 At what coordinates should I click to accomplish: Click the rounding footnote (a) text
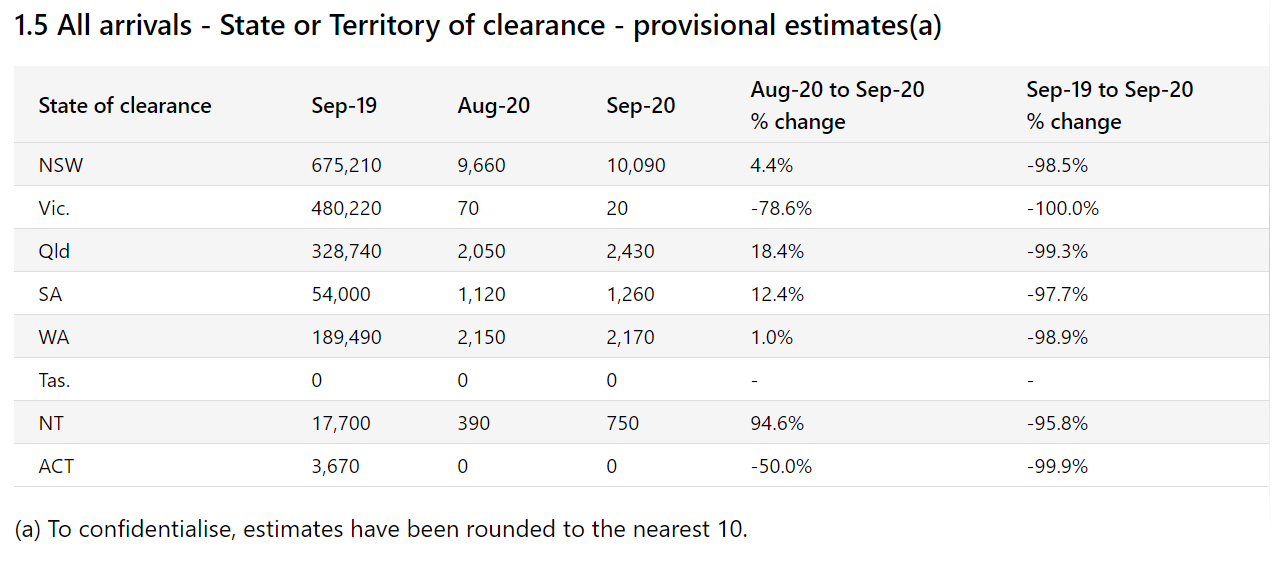pyautogui.click(x=381, y=529)
